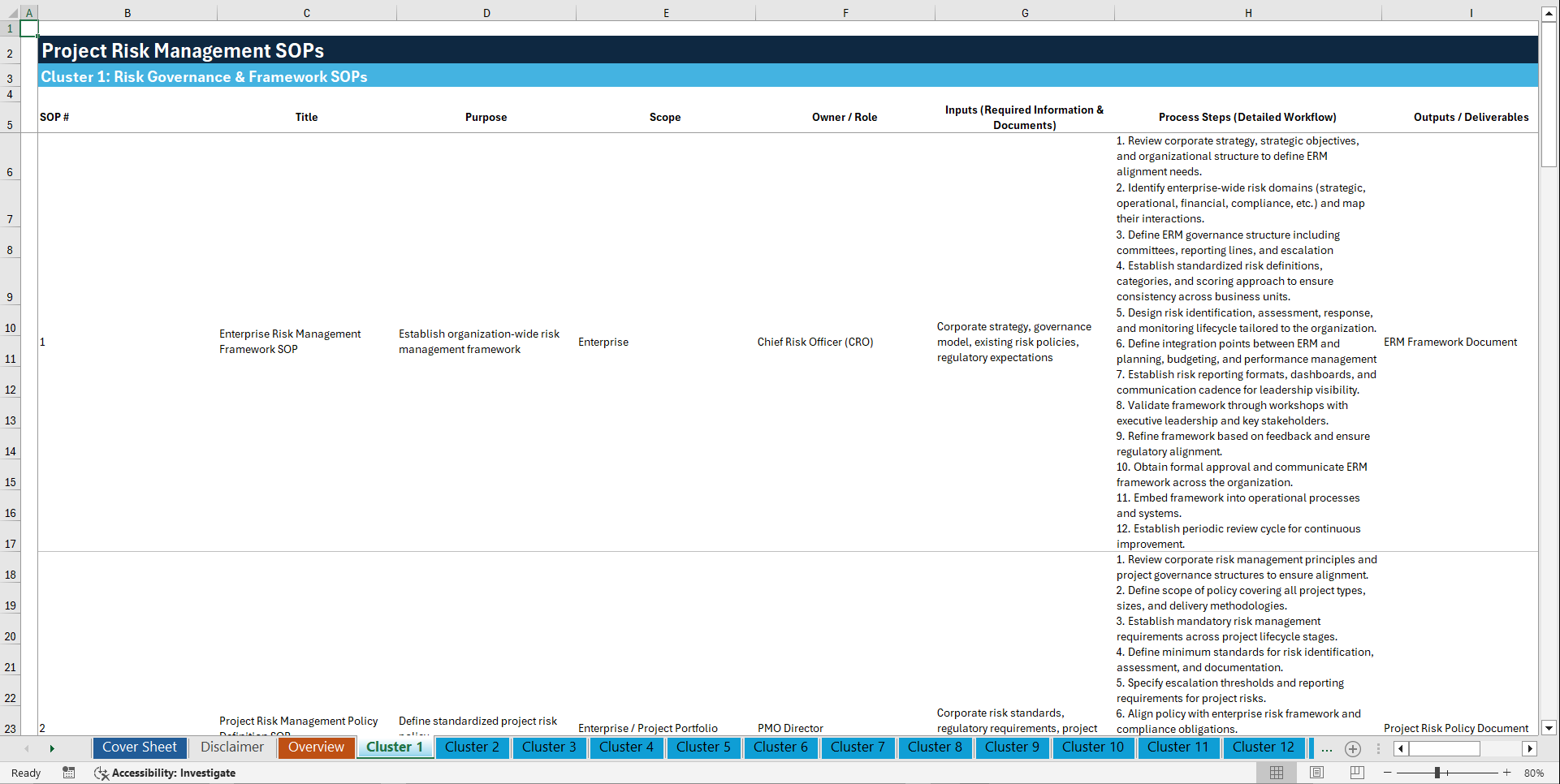Click the previous-sheet navigation arrow
The image size is (1560, 784).
tap(27, 747)
